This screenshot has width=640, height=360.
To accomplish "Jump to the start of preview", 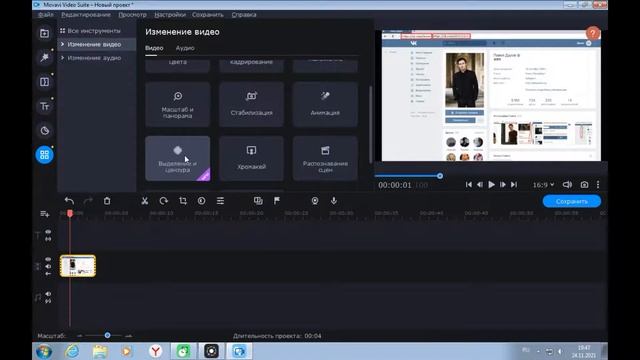I will click(x=469, y=185).
